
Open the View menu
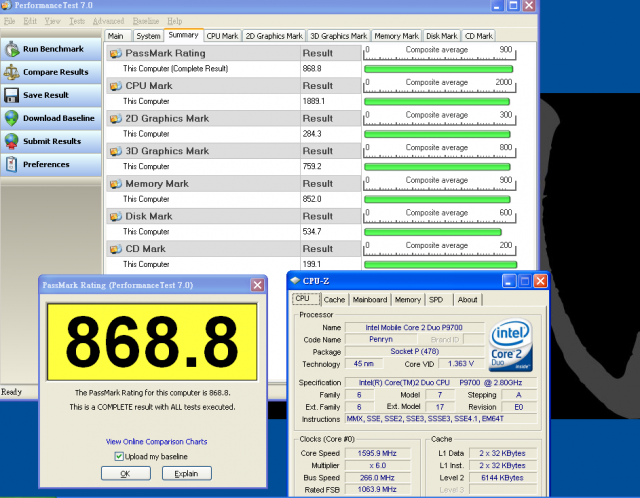coord(53,21)
